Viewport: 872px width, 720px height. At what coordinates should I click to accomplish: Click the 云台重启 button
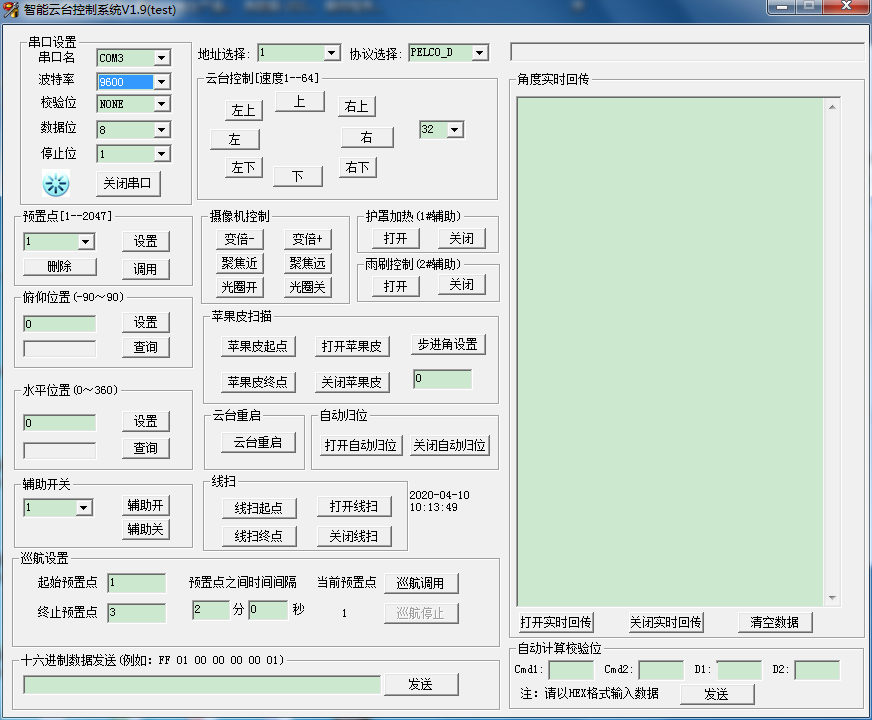coord(258,442)
